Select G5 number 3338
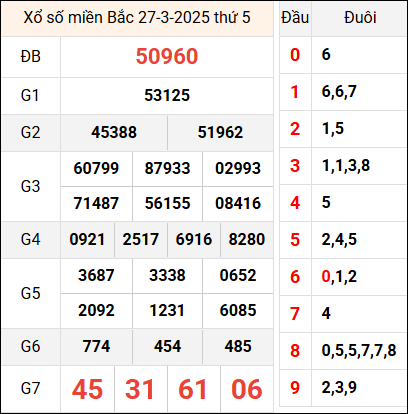The height and width of the screenshot is (414, 408). [167, 275]
